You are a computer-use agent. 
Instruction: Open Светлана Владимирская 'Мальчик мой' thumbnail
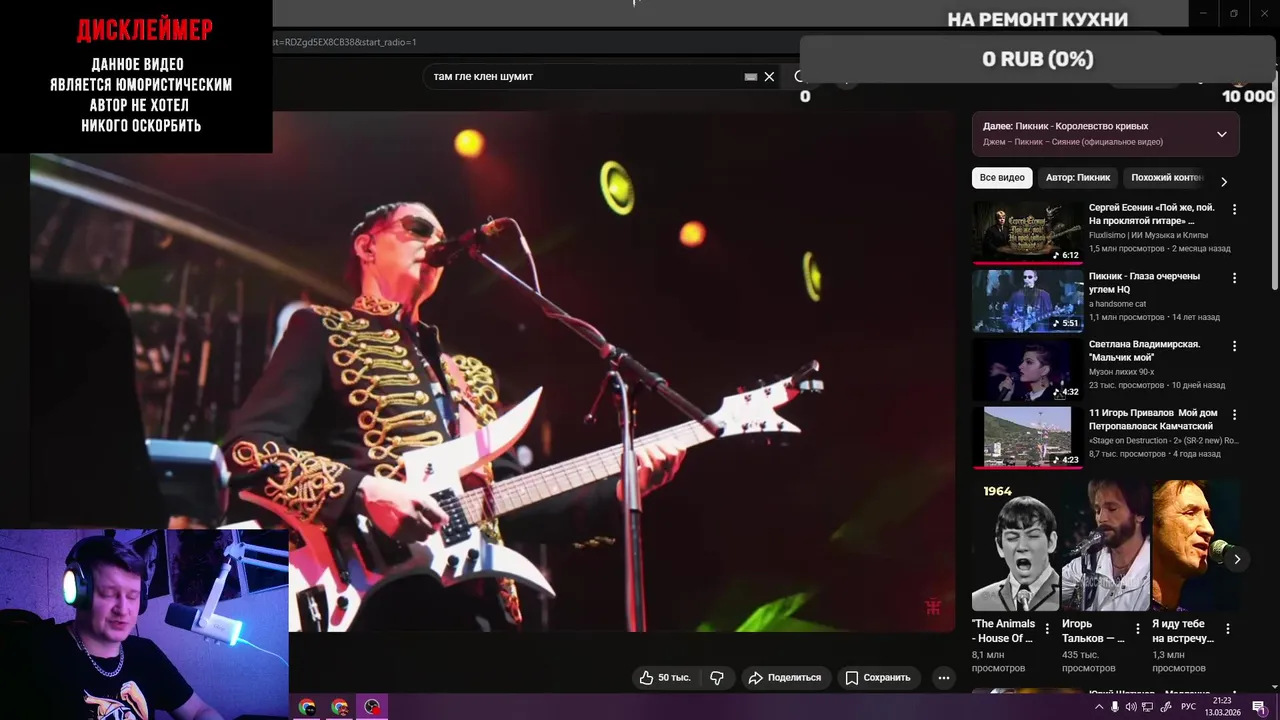tap(1027, 368)
